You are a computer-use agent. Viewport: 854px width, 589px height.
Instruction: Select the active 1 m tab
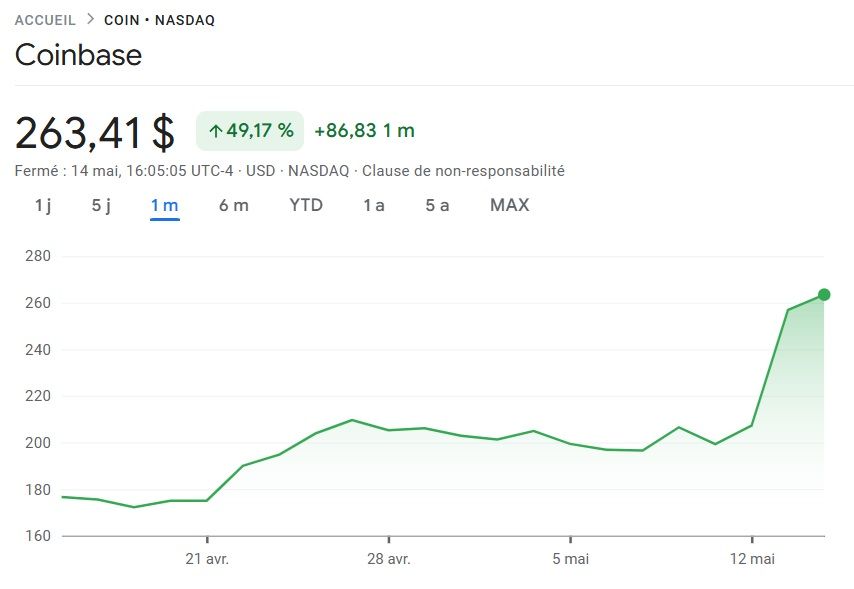point(164,205)
